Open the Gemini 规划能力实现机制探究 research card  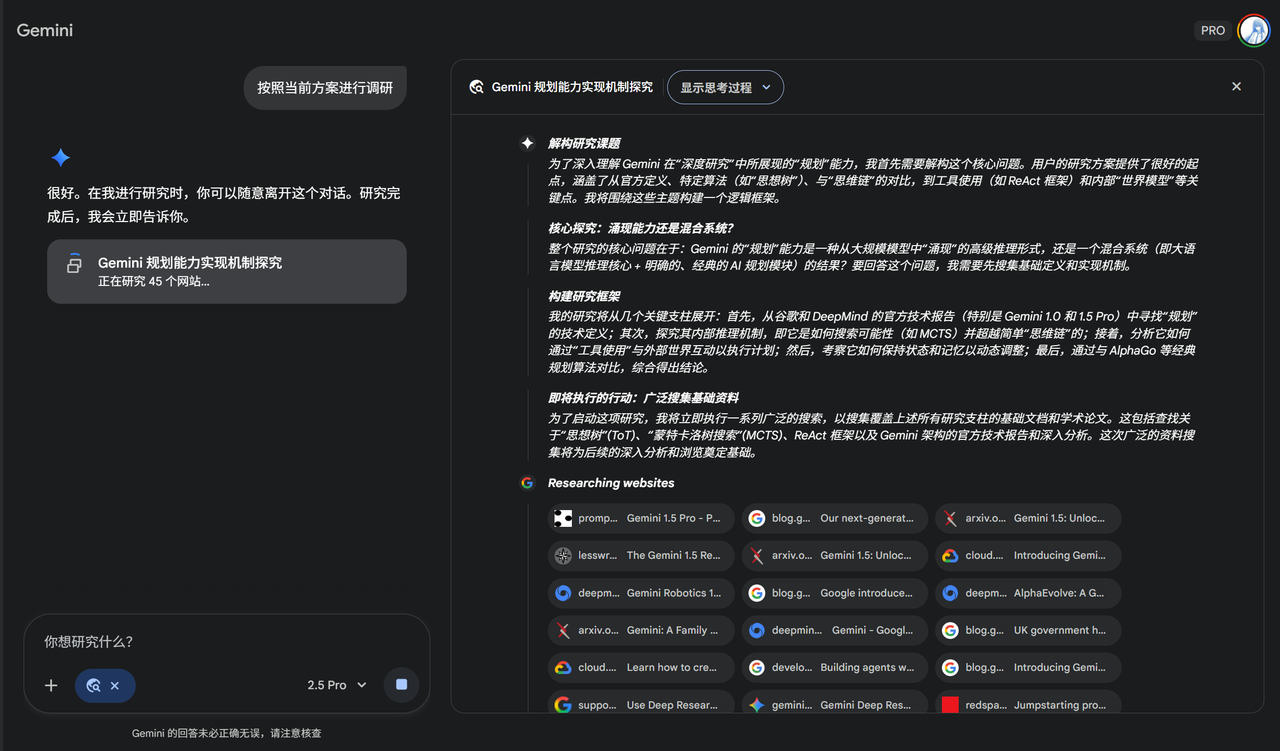pyautogui.click(x=227, y=271)
